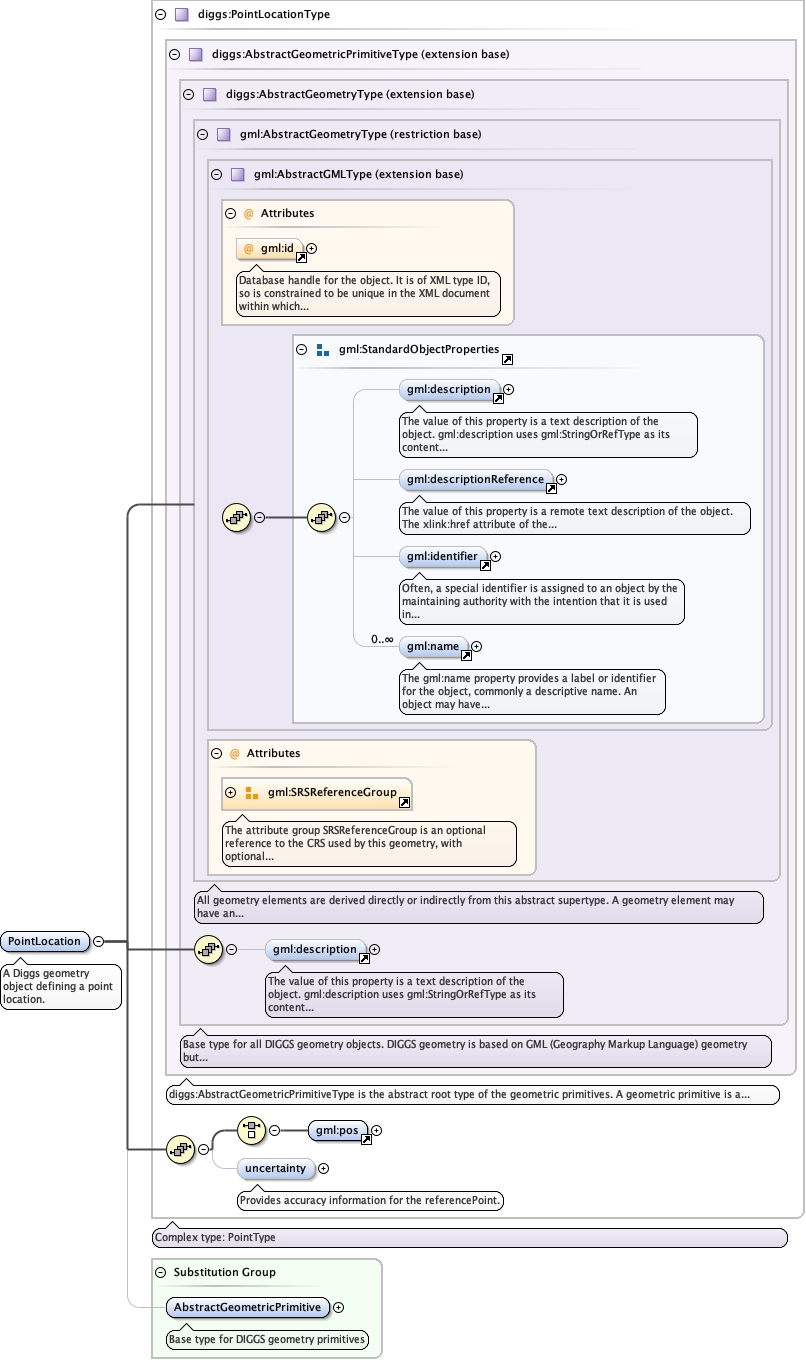Click the sequence compositor icon beside PointLocation uncertainty group
The image size is (806, 1360).
click(180, 1150)
